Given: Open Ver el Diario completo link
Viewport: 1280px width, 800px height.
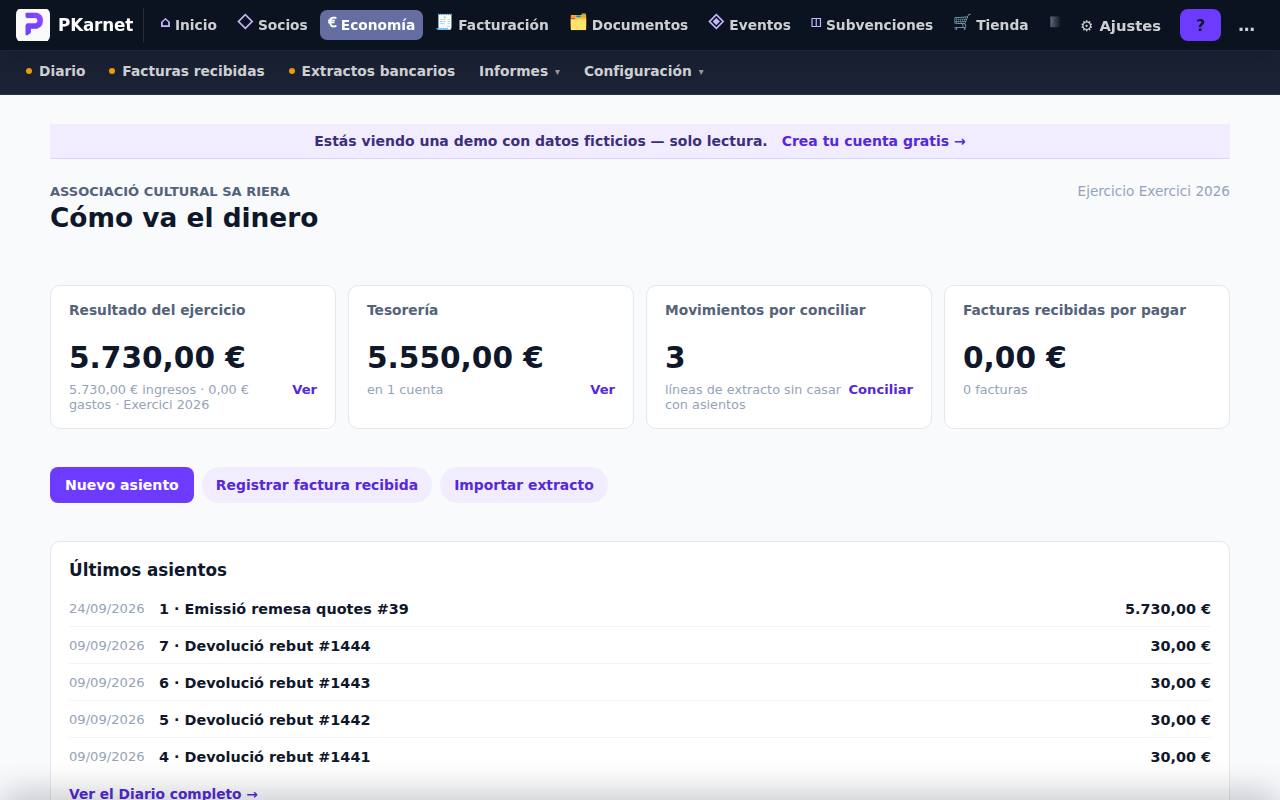Looking at the screenshot, I should [163, 793].
